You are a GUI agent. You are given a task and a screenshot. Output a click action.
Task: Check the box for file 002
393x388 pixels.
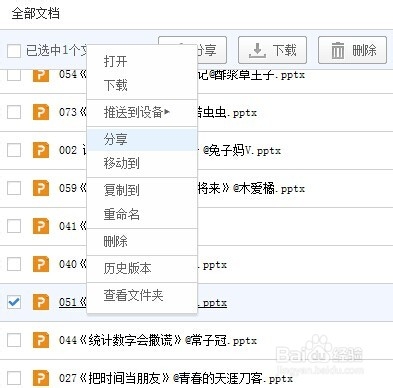pos(14,150)
